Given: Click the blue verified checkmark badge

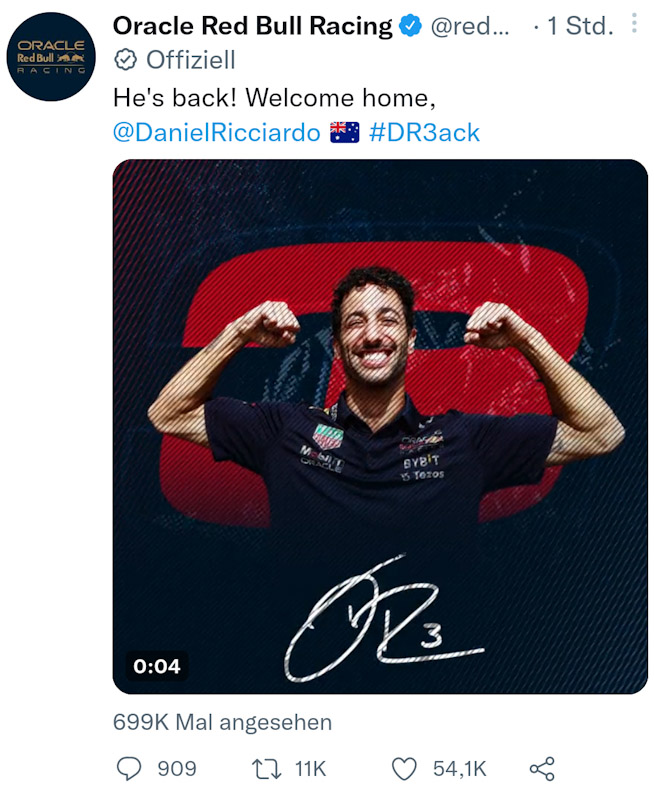Looking at the screenshot, I should tap(410, 26).
